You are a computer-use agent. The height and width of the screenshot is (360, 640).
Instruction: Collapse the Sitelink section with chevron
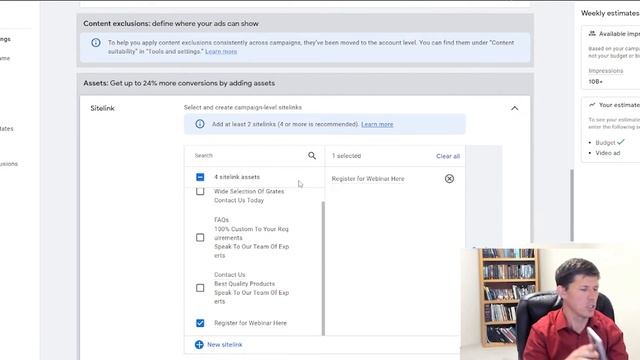[x=514, y=108]
